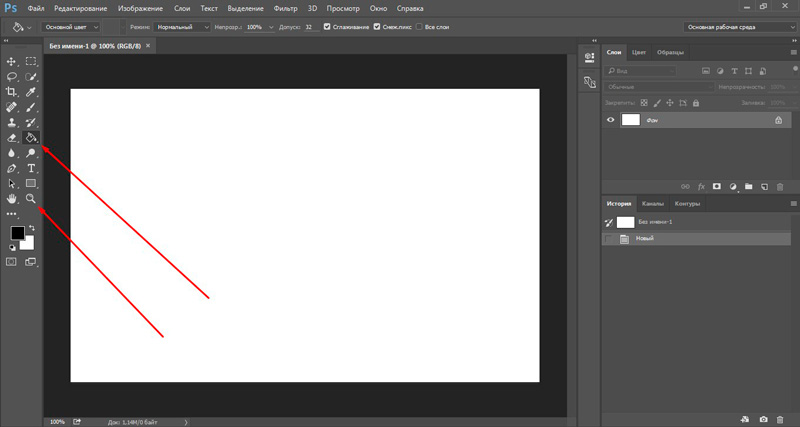Enable the Все слои checkbox

coord(419,27)
